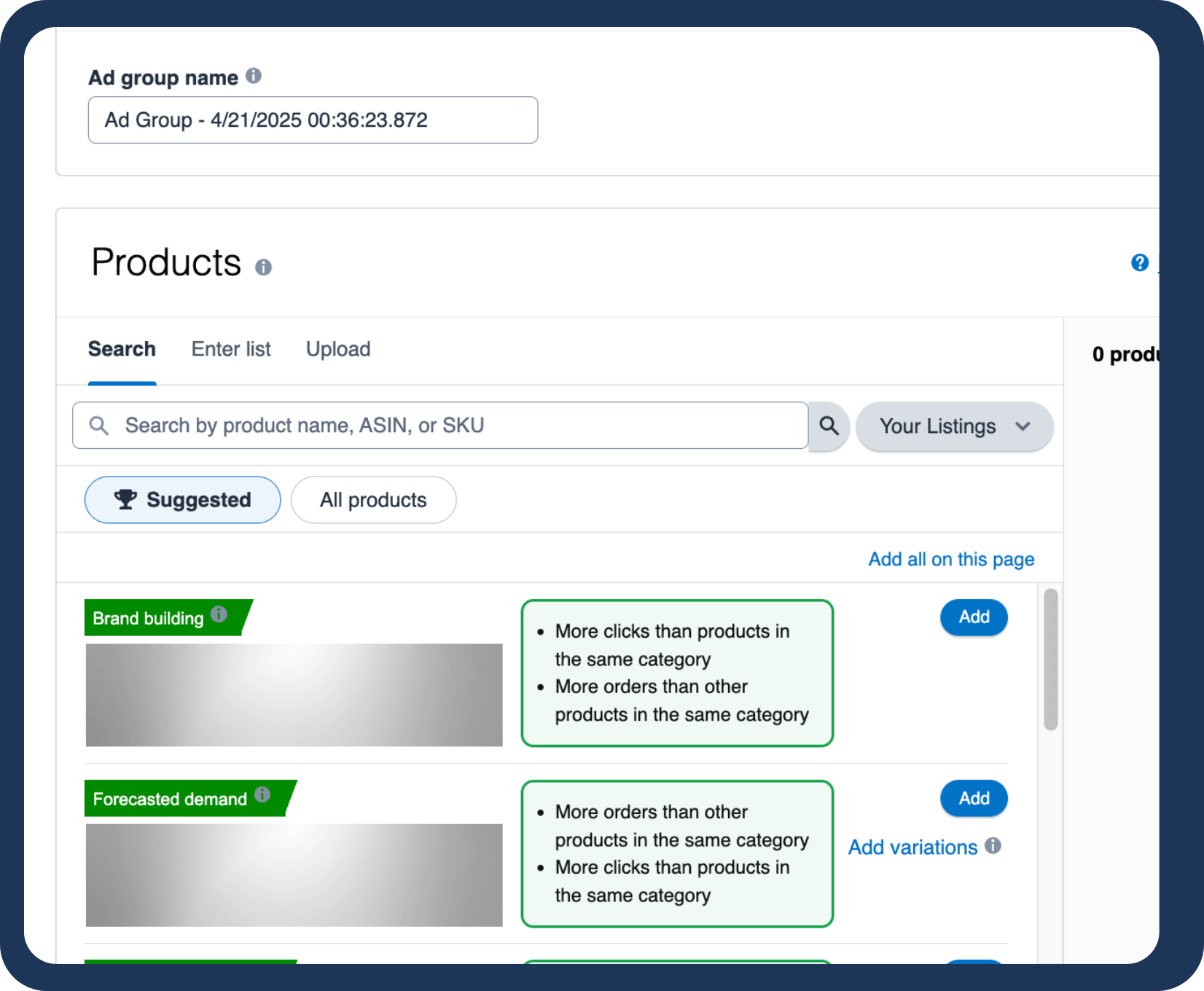Click the info icon on Brand building badge

(219, 614)
